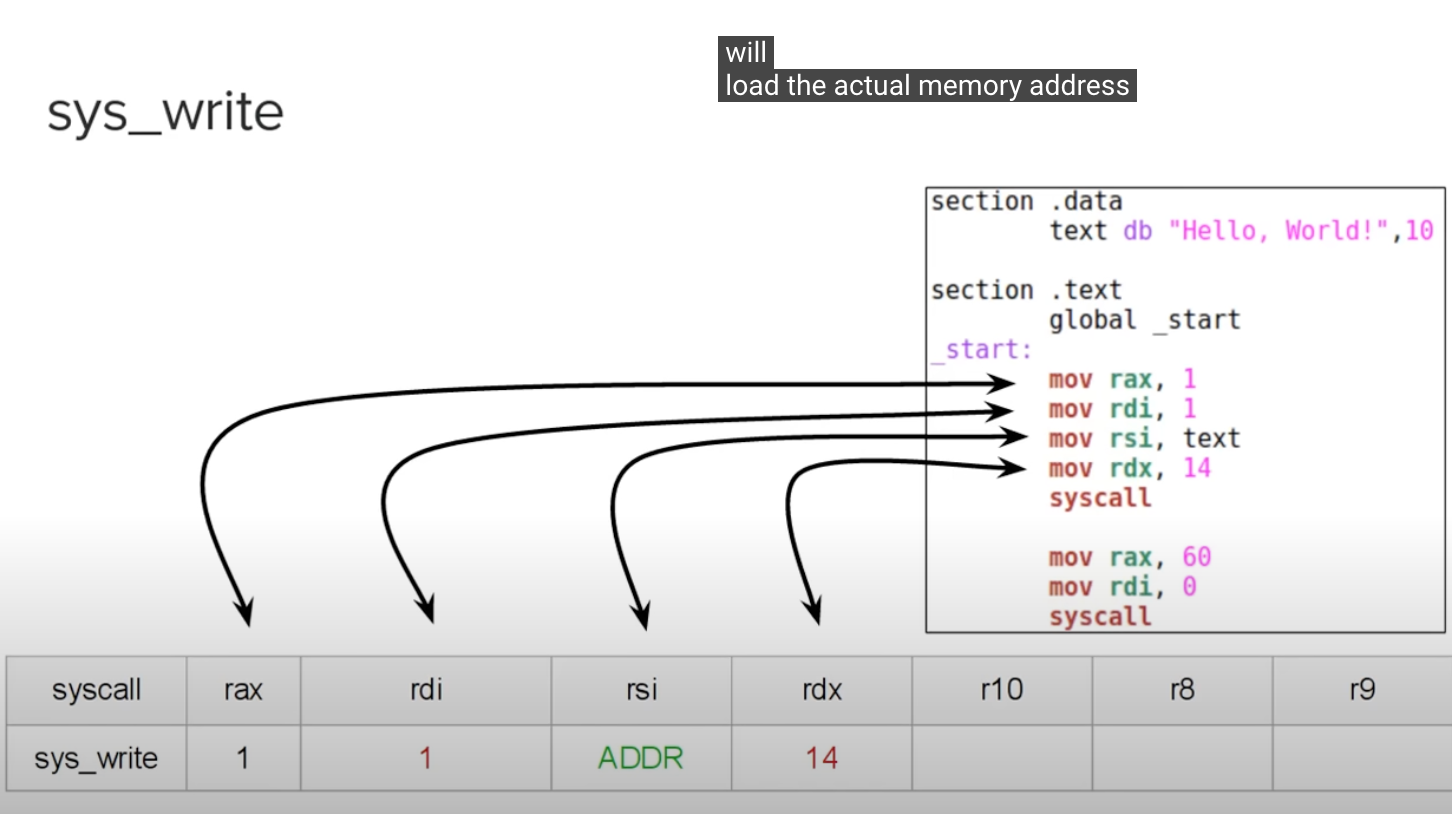Click the 'r8' column header

click(1182, 690)
